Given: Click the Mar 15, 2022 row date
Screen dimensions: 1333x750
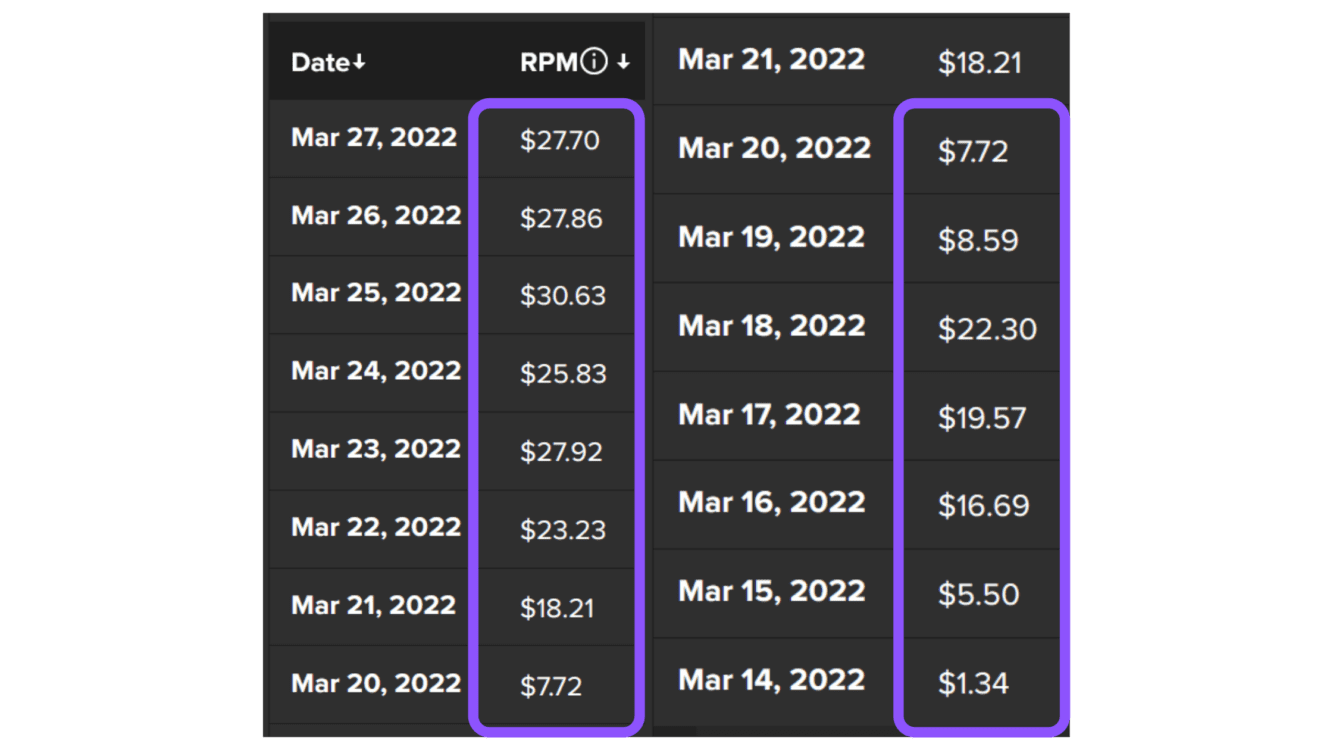Looking at the screenshot, I should [772, 591].
